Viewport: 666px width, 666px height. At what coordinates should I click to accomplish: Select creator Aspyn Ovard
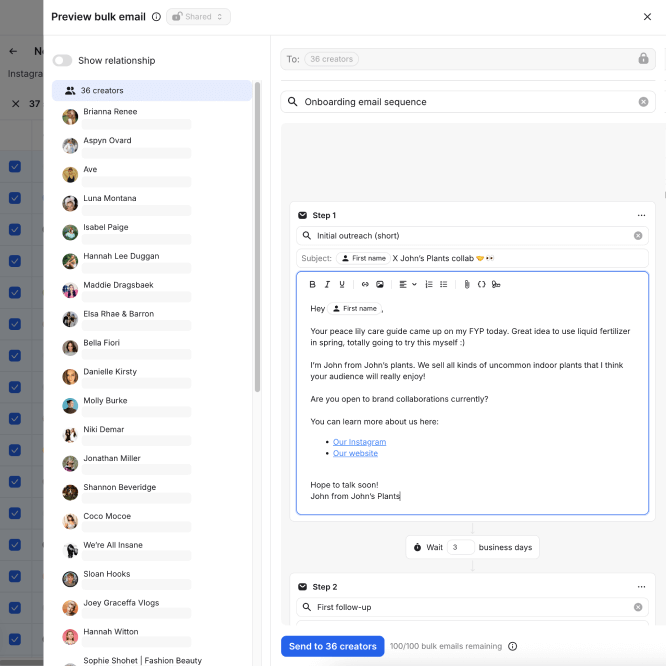coord(152,146)
